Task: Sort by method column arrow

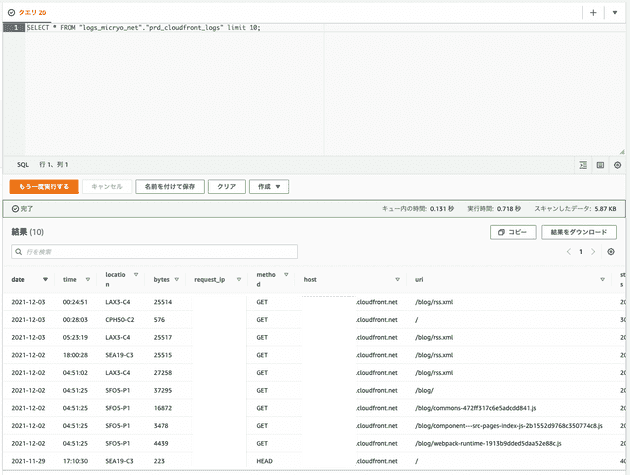Action: point(286,275)
